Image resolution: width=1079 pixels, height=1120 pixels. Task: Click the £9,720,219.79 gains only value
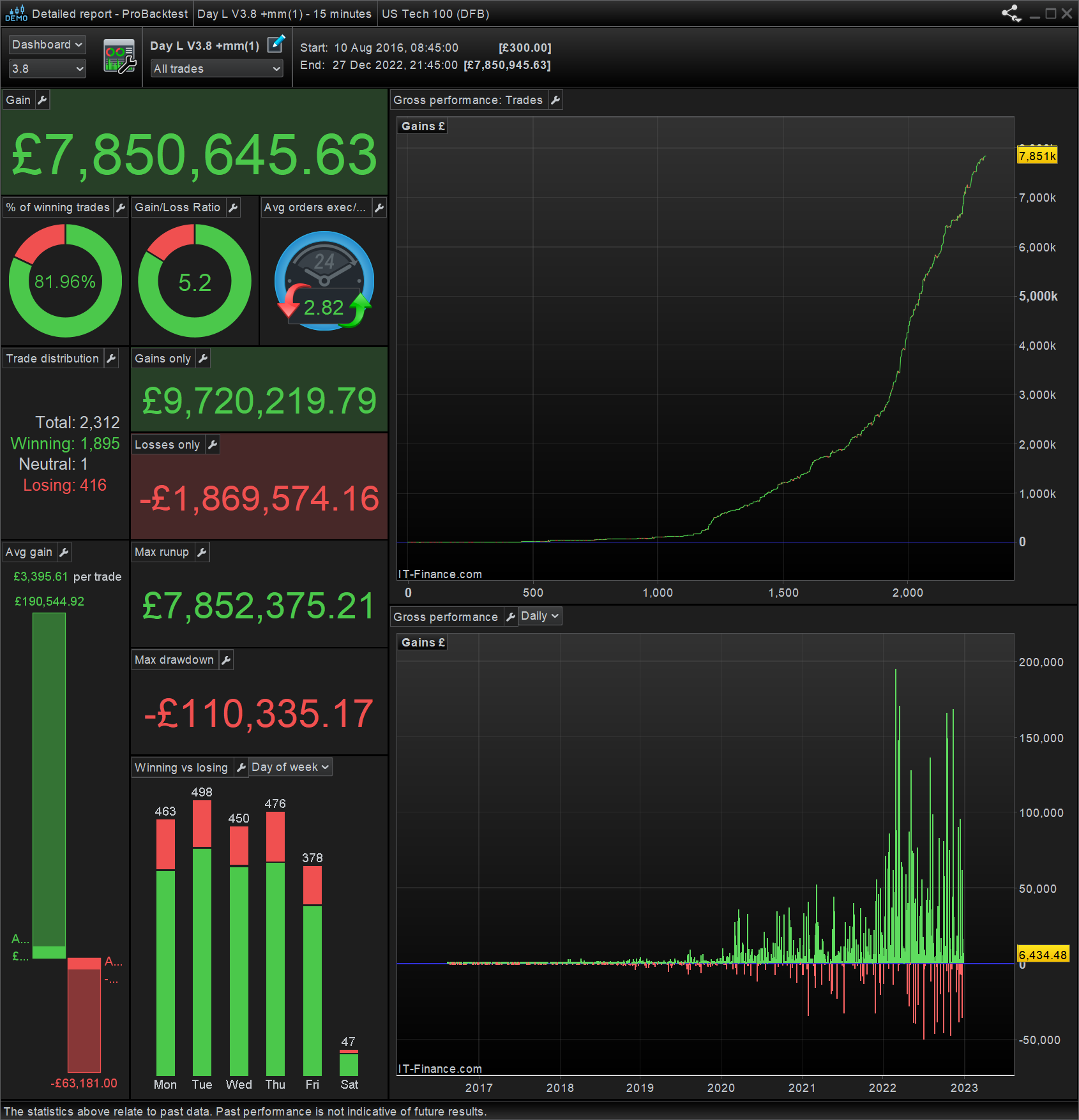pos(259,401)
